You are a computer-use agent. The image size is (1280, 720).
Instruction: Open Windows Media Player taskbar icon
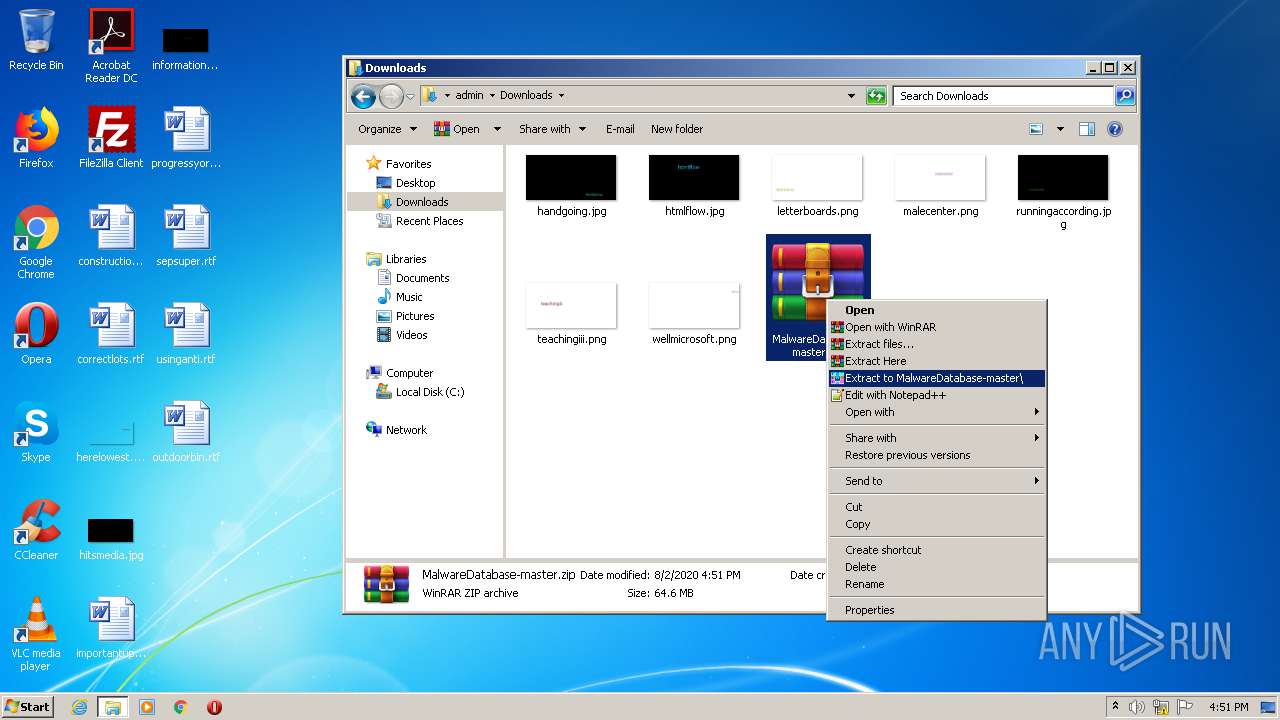(147, 707)
